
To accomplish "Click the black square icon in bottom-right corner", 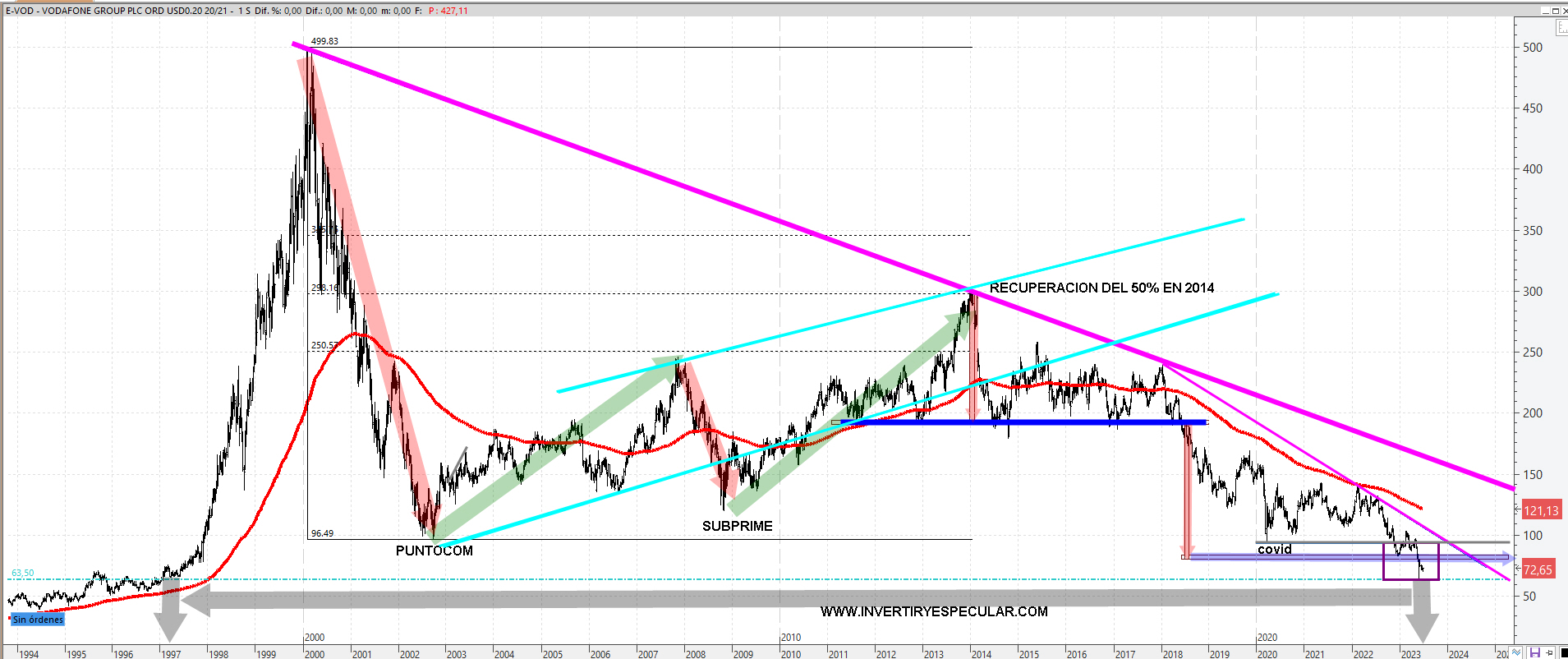I will [x=1564, y=652].
